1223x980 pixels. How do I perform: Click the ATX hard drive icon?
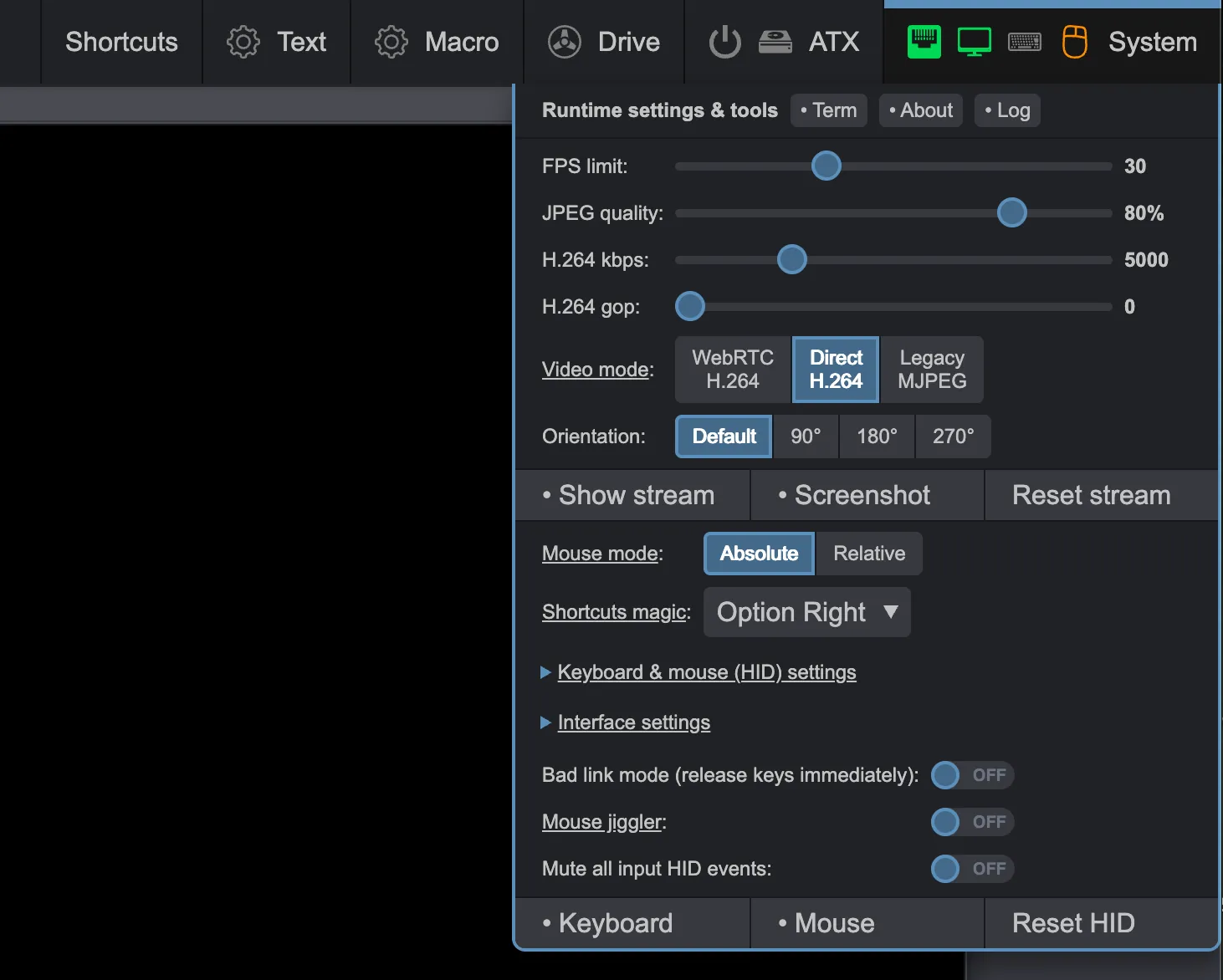tap(775, 42)
